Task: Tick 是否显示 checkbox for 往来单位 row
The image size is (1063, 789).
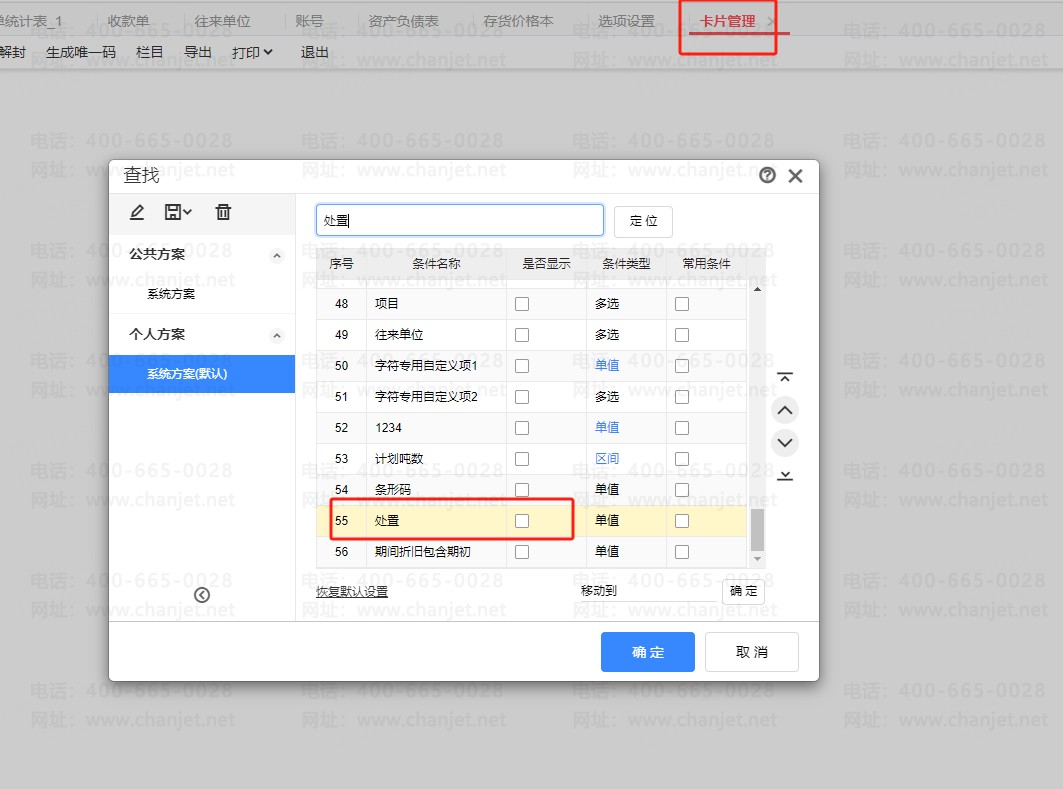Action: 522,335
